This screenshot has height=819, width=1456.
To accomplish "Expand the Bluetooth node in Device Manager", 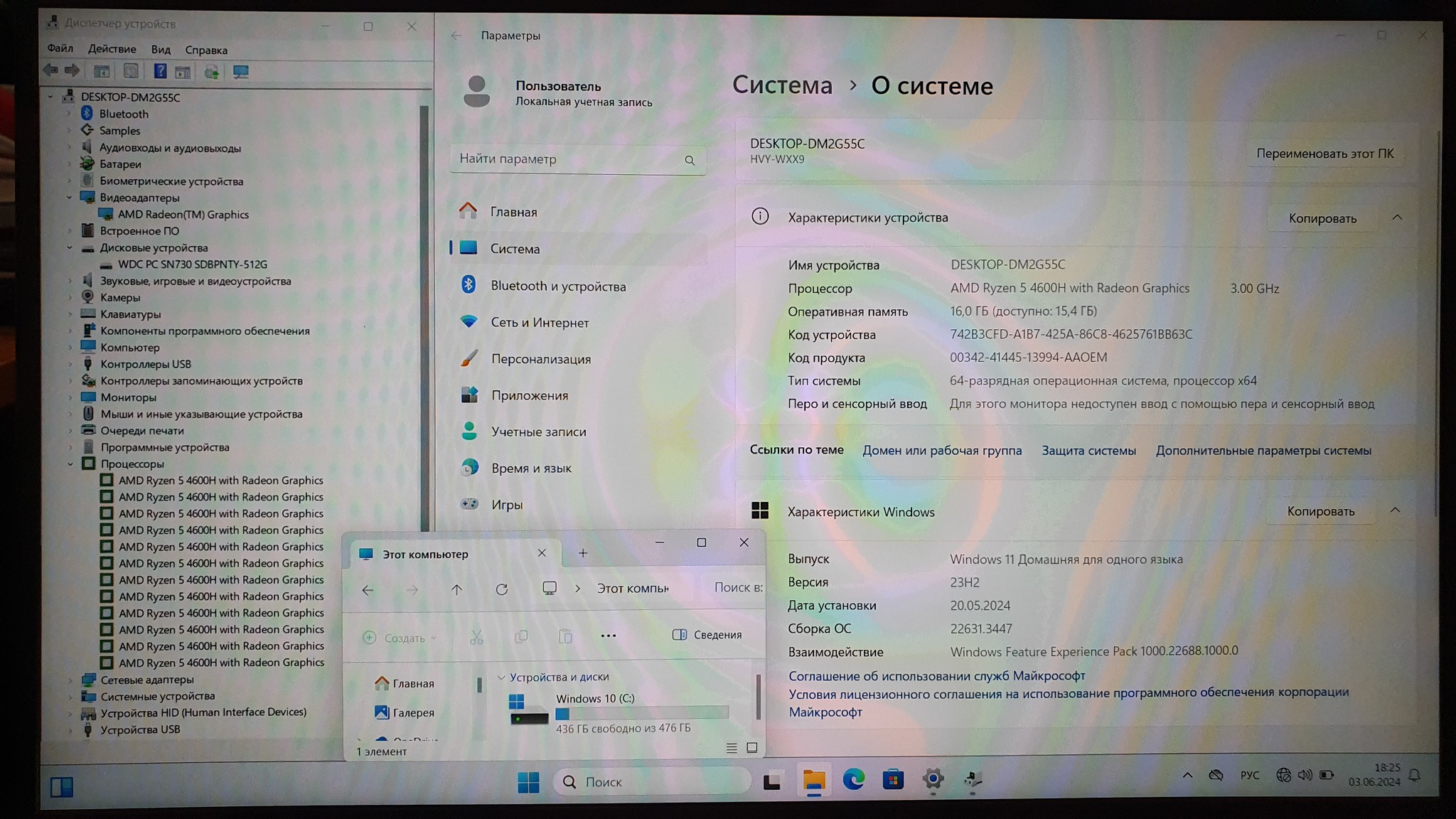I will [x=70, y=114].
